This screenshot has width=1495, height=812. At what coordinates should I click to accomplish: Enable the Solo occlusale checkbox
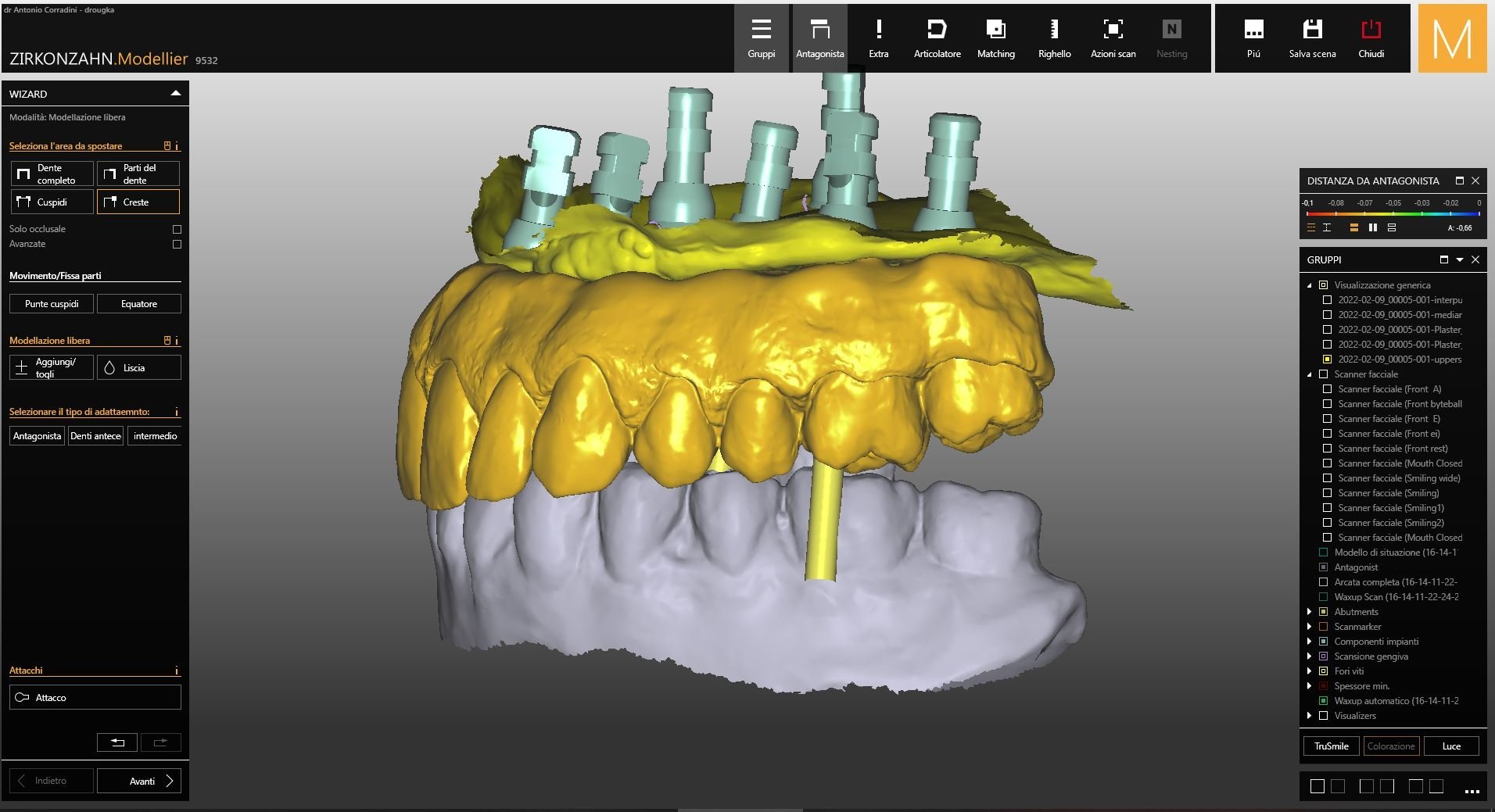click(x=177, y=229)
